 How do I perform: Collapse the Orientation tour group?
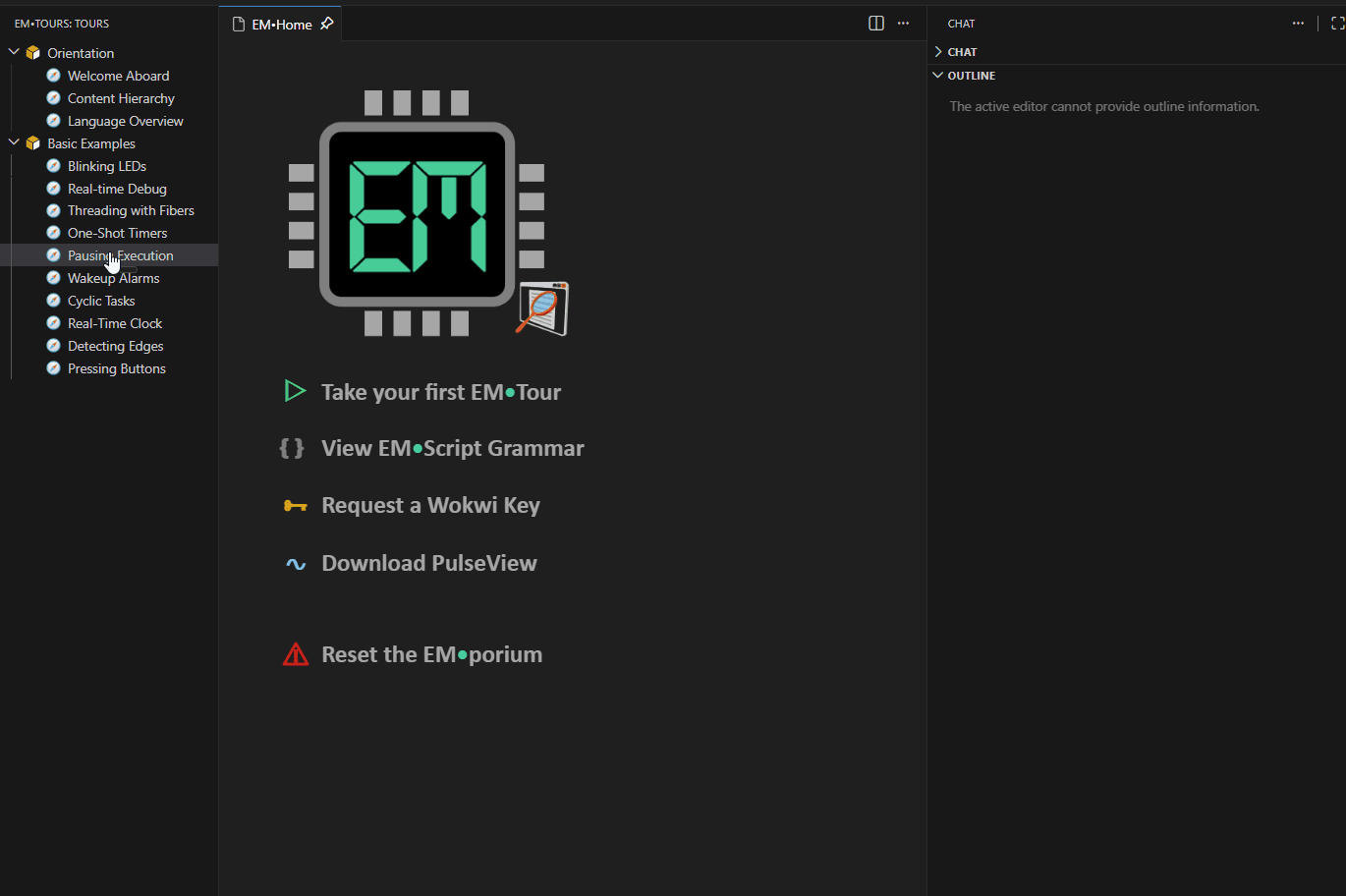[14, 52]
